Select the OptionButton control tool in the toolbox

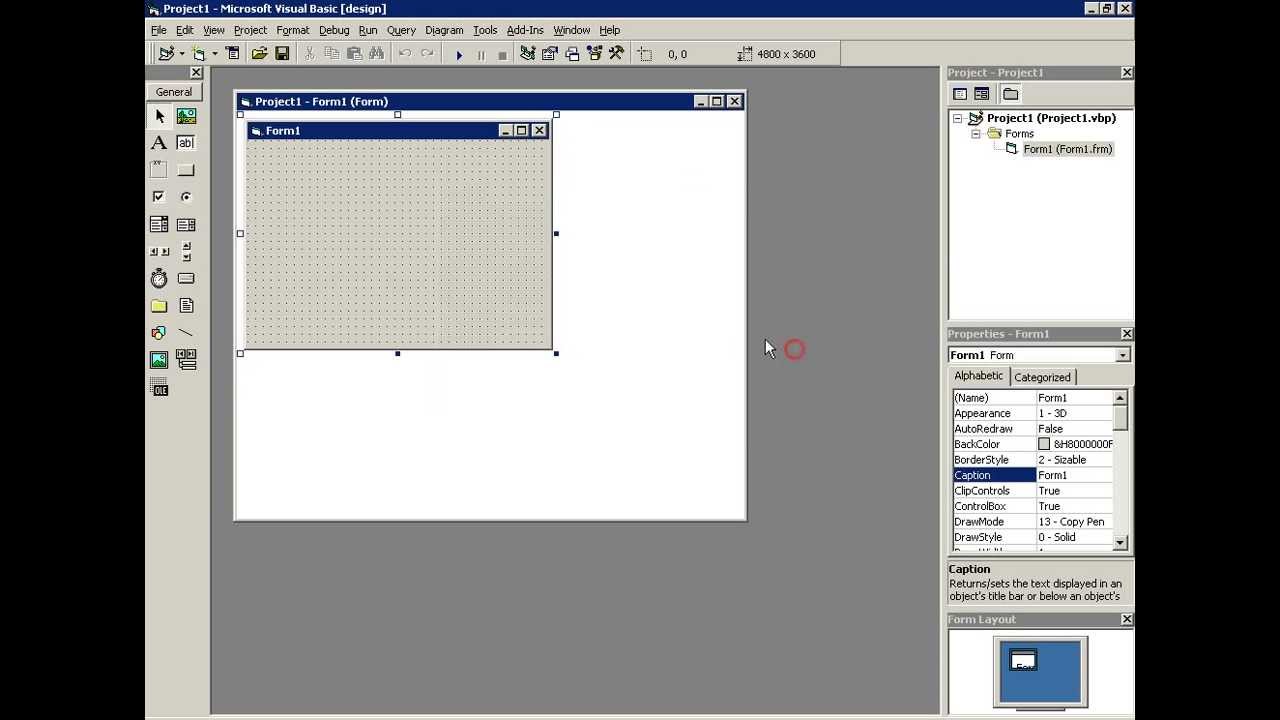click(186, 197)
